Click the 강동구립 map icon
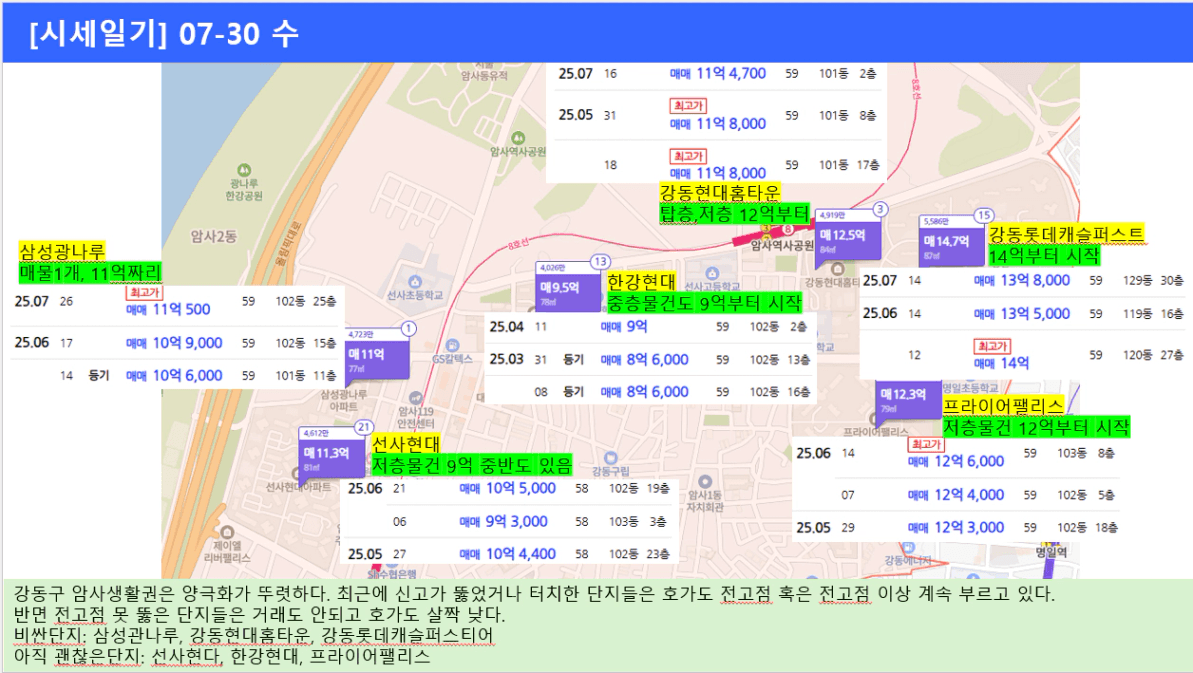 coord(610,458)
